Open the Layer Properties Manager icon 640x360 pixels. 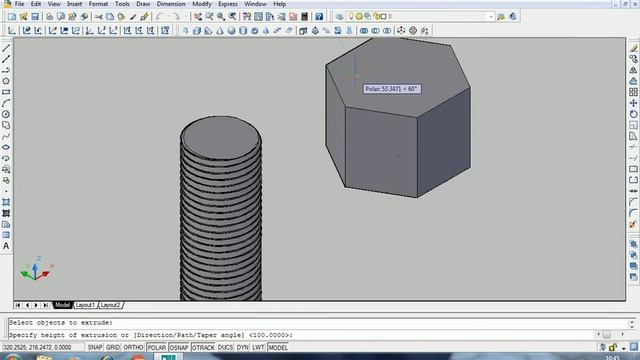click(x=339, y=17)
